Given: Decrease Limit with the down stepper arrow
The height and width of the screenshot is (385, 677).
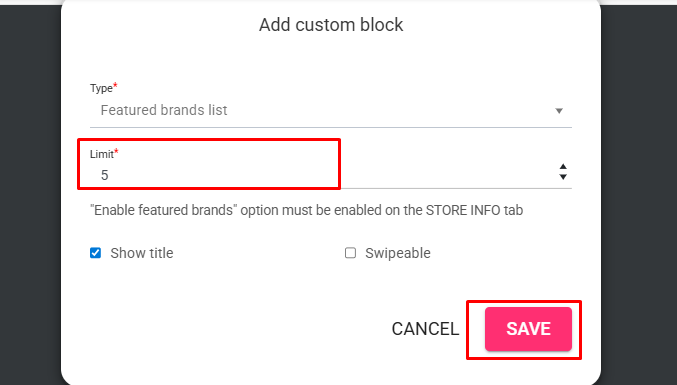Looking at the screenshot, I should pos(563,177).
